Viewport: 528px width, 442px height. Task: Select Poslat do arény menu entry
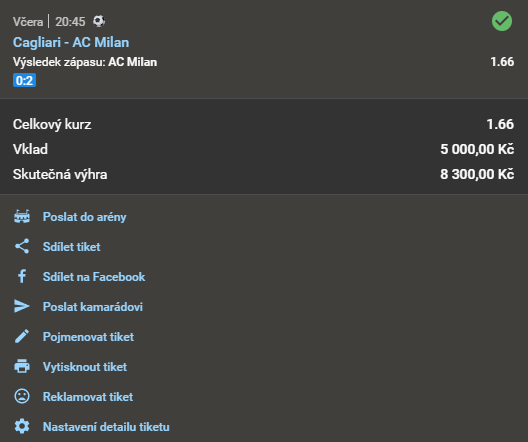coord(85,217)
